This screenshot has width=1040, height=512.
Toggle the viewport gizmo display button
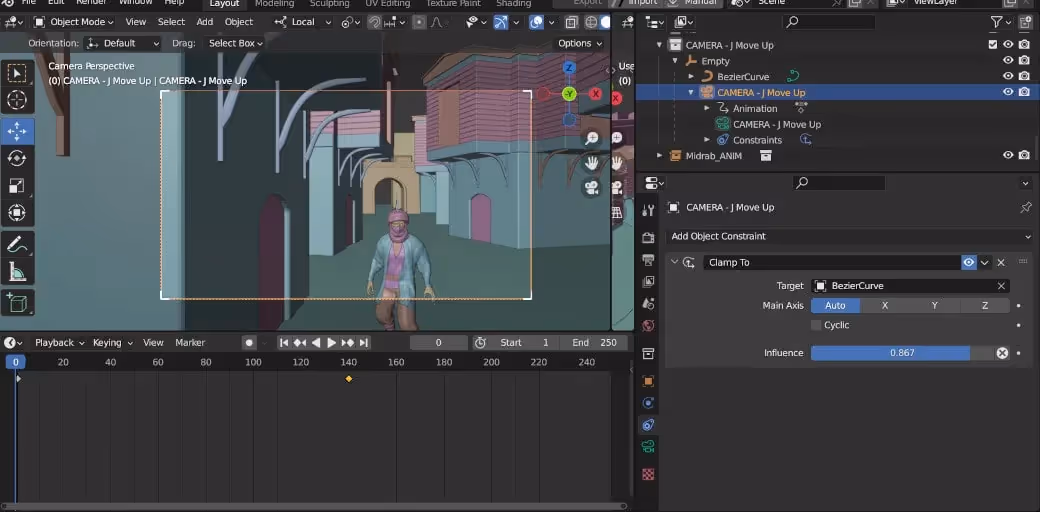501,22
